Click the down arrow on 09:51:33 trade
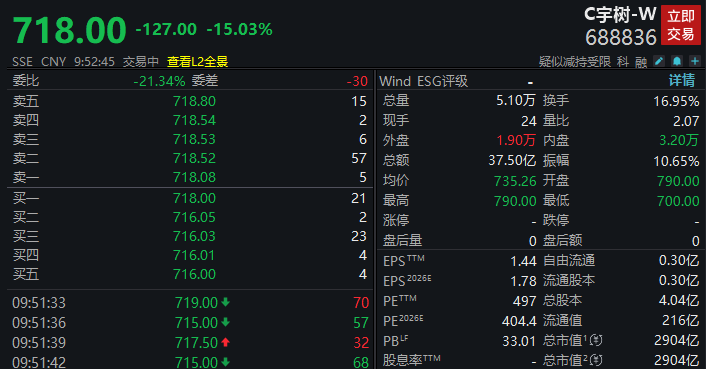Viewport: 706px width, 369px height. (226, 302)
